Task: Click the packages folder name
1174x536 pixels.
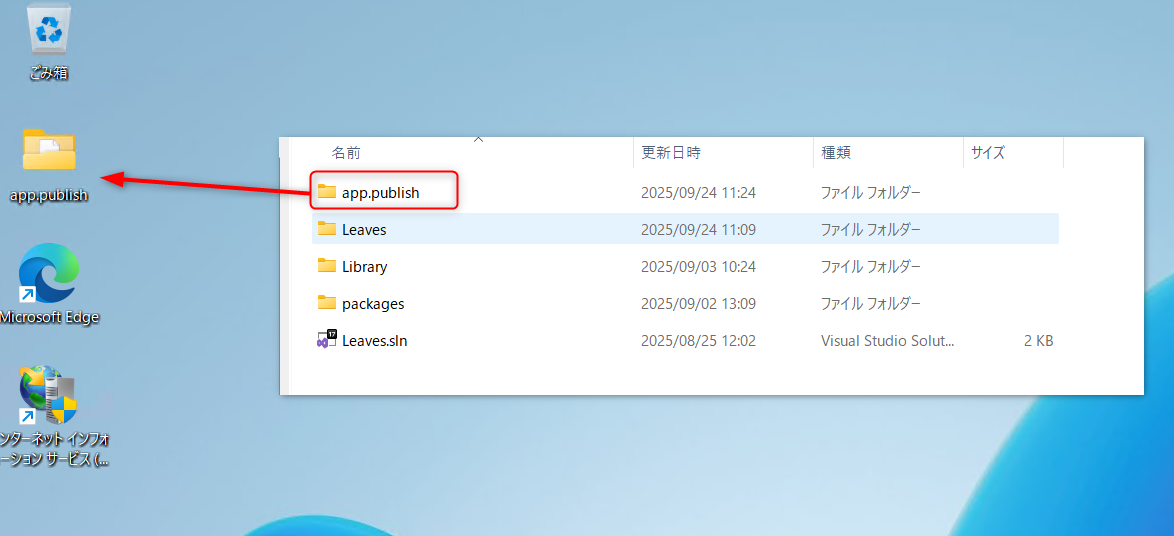Action: [373, 304]
